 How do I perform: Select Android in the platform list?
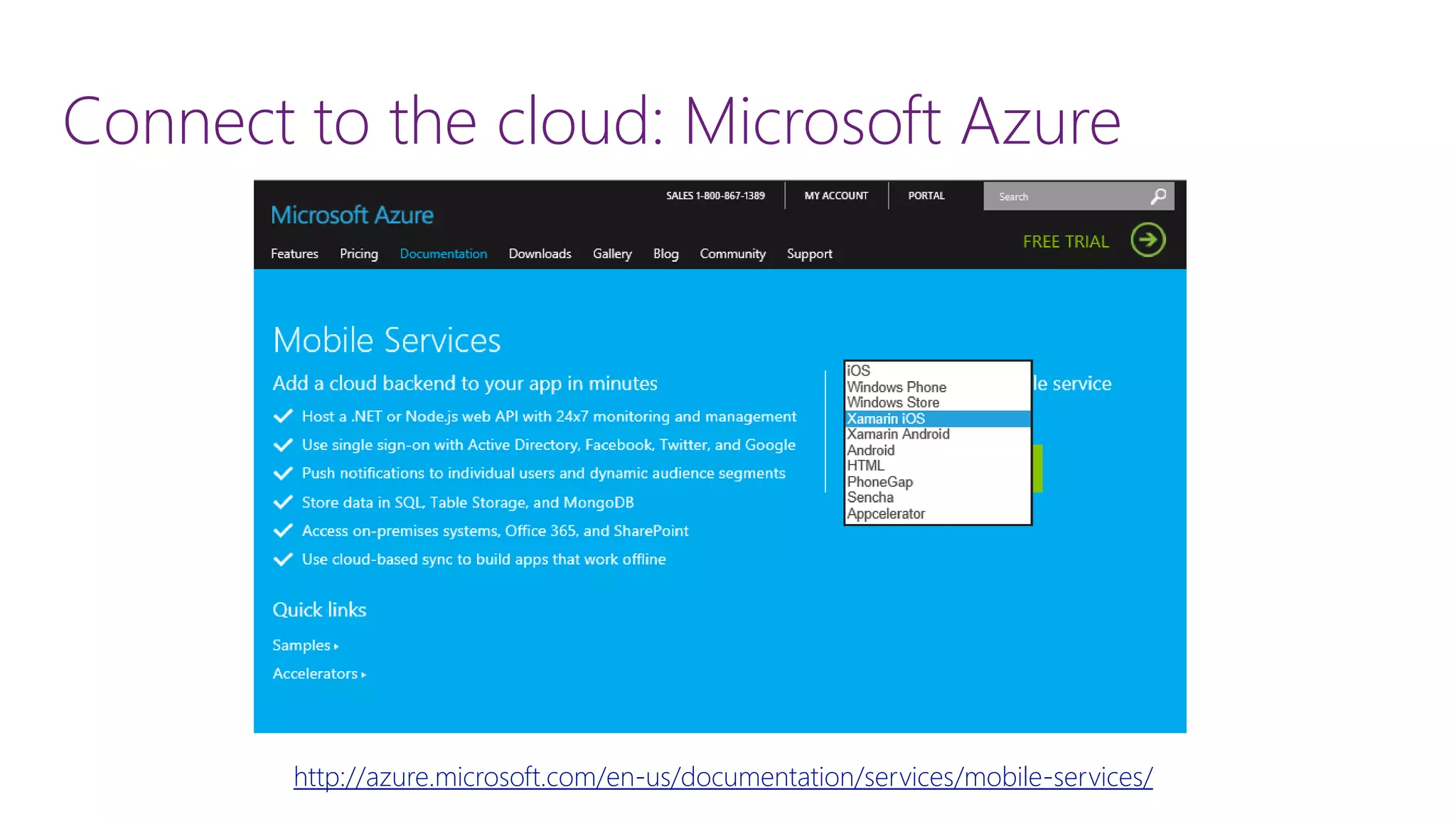point(938,450)
